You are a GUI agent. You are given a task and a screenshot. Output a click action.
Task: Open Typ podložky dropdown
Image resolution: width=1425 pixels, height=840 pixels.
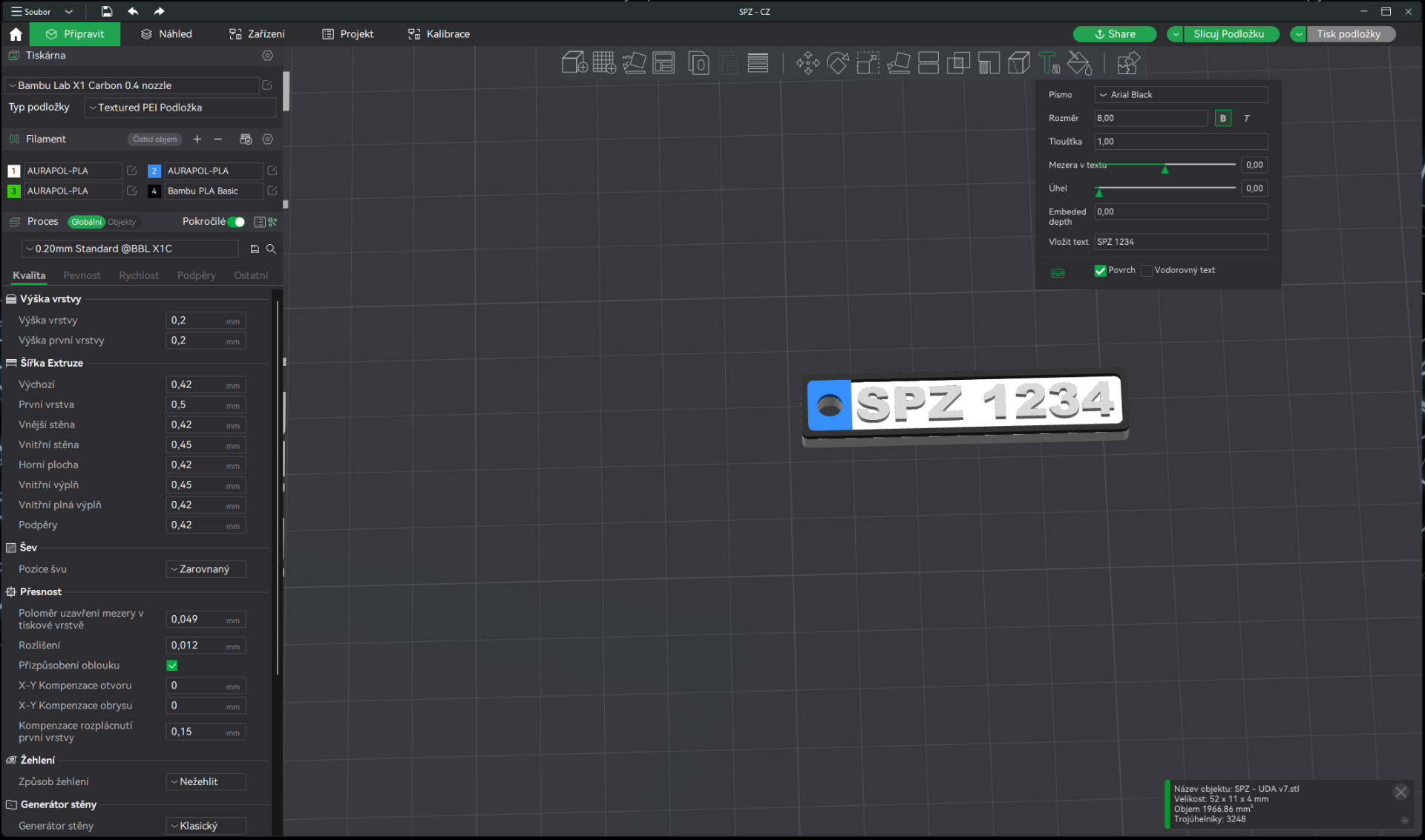[x=180, y=108]
